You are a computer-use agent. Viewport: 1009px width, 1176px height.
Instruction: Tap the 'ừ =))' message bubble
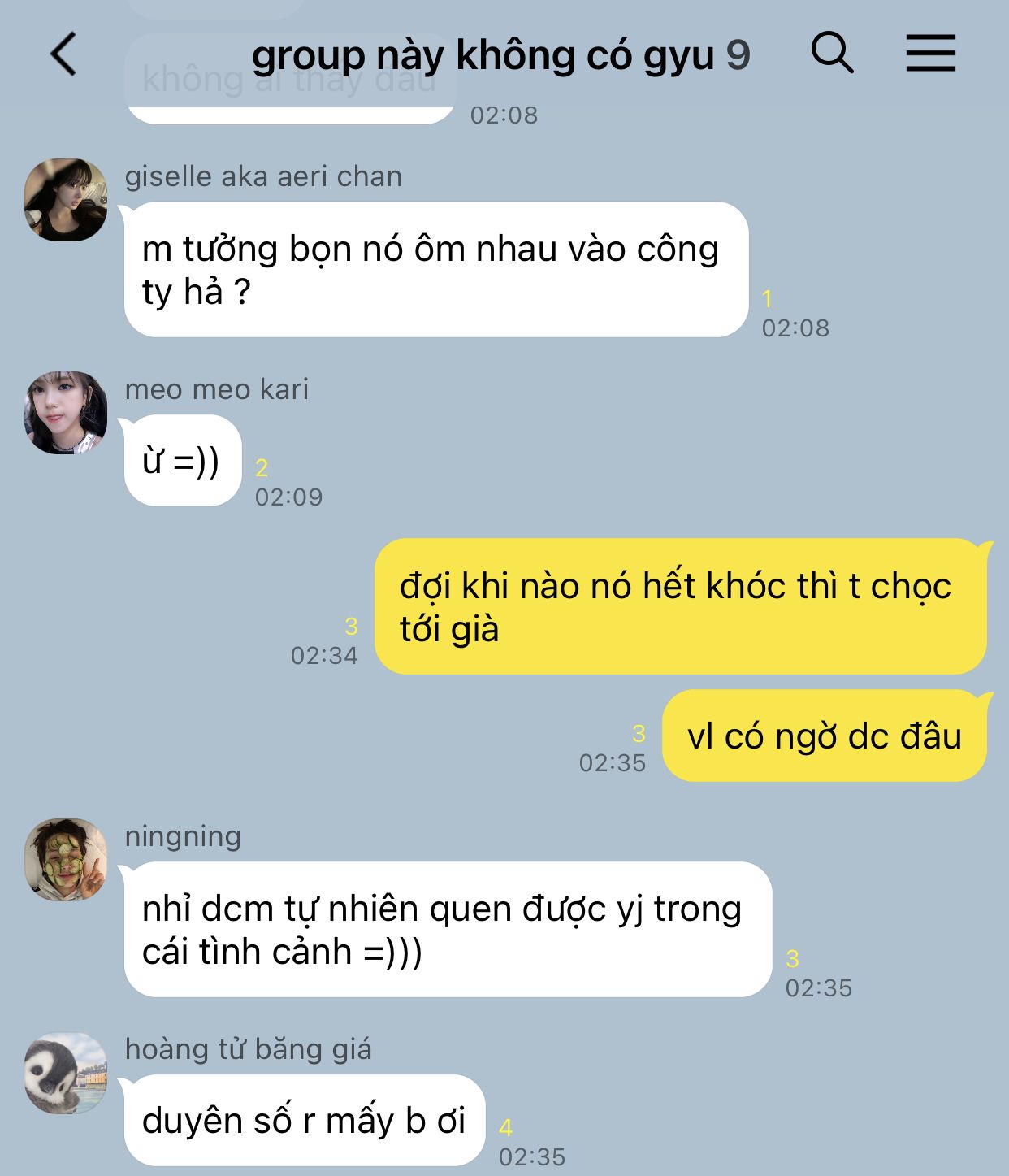click(x=182, y=461)
